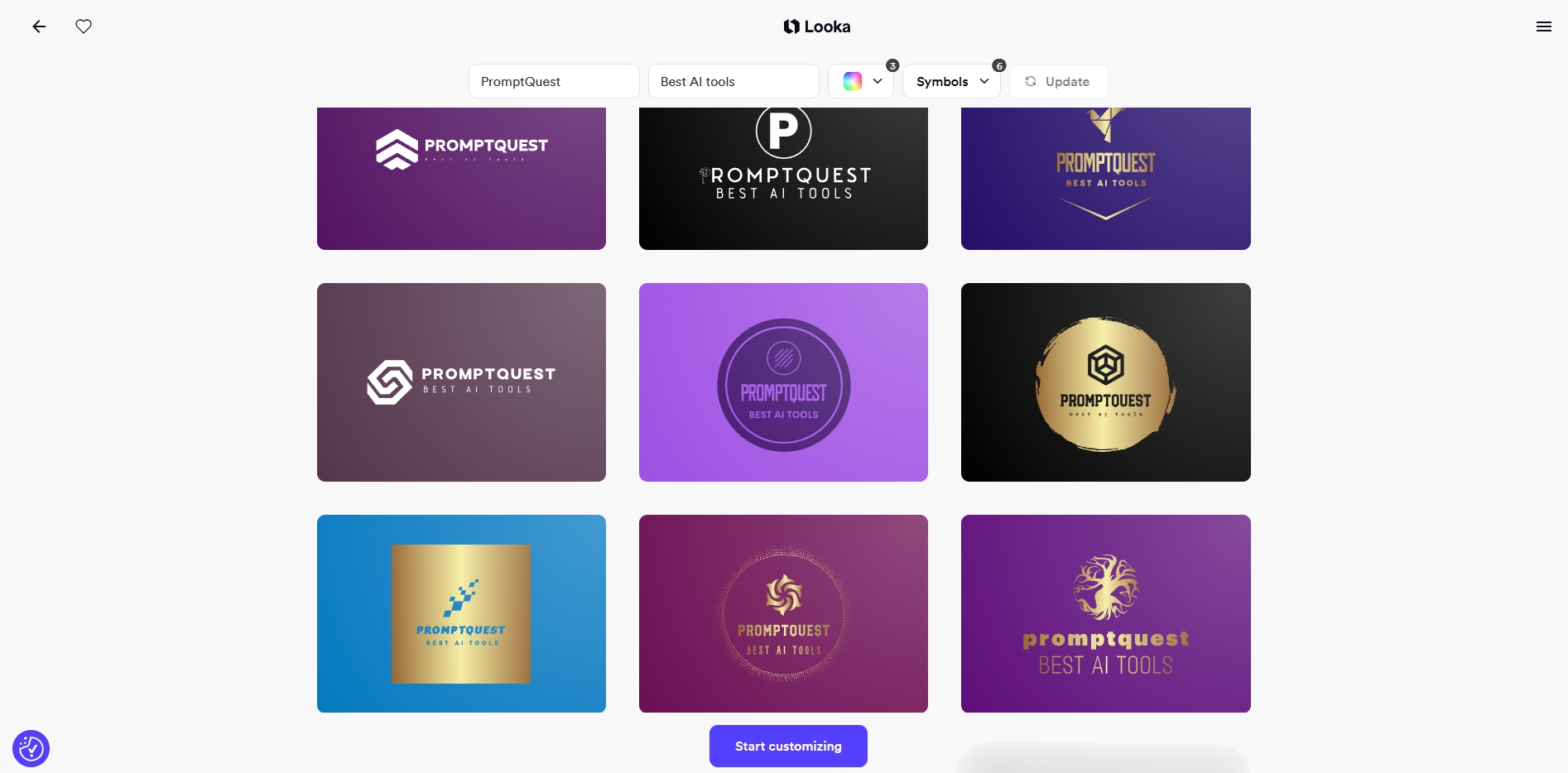
Task: Expand the color palette dropdown
Action: pos(861,81)
